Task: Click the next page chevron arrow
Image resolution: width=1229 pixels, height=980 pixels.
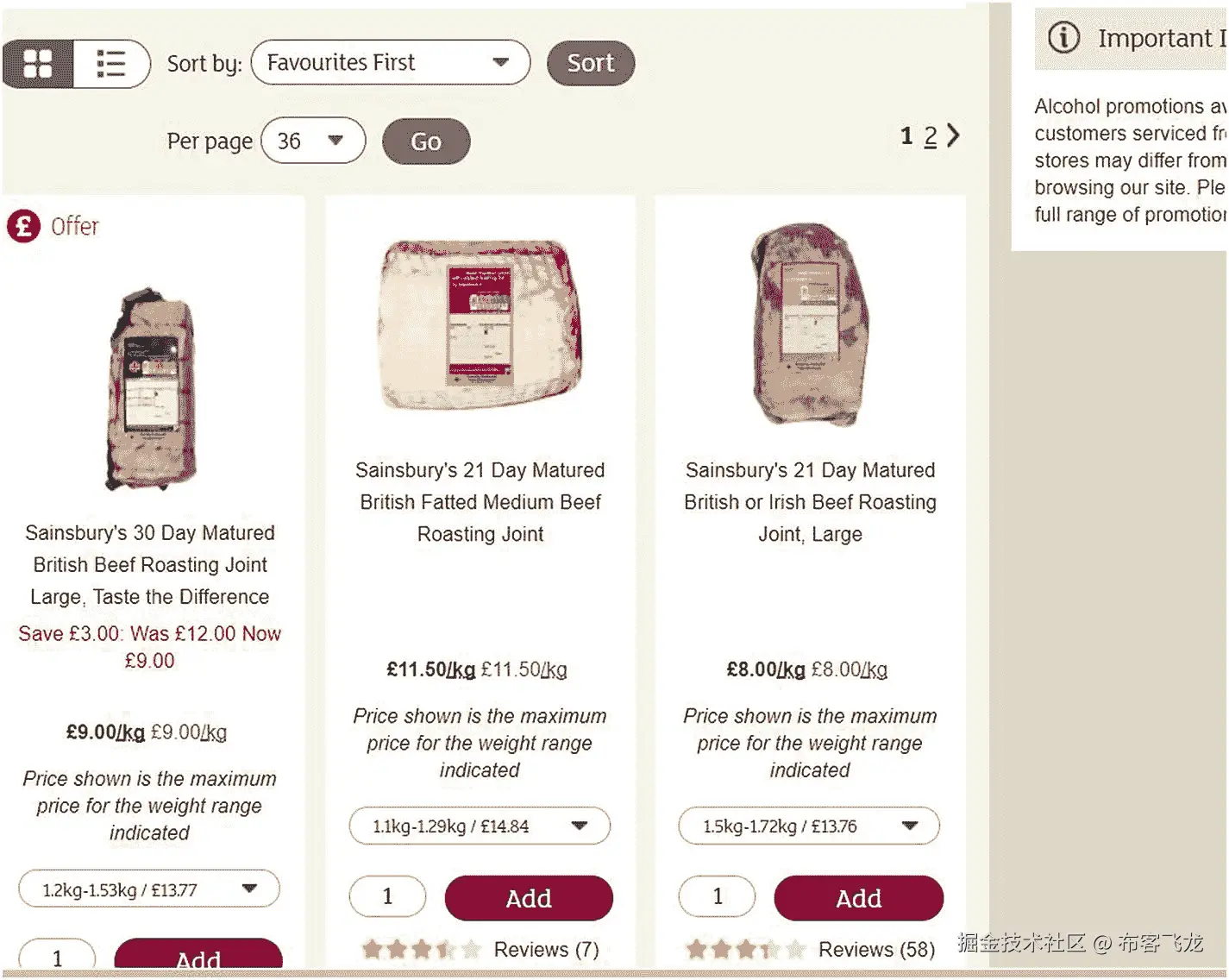Action: tap(953, 135)
